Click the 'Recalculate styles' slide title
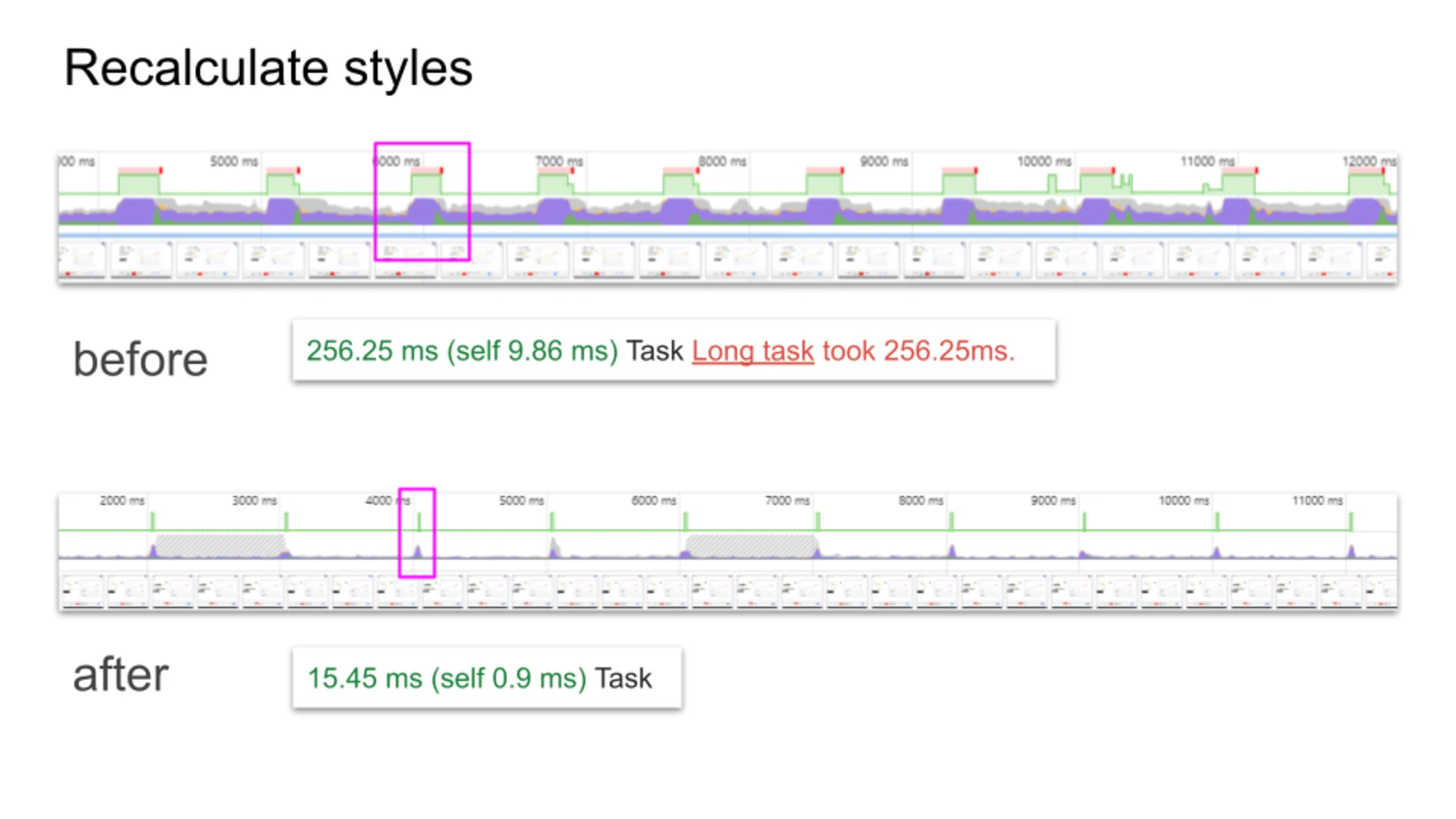The width and height of the screenshot is (1456, 819). click(268, 68)
